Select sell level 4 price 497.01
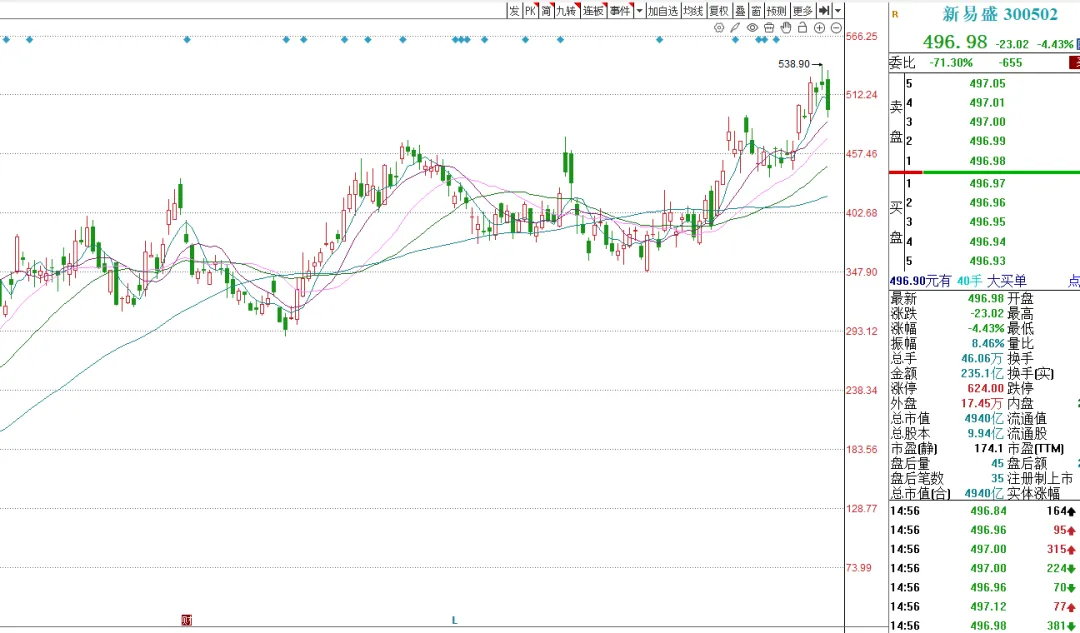Image resolution: width=1080 pixels, height=633 pixels. 987,103
